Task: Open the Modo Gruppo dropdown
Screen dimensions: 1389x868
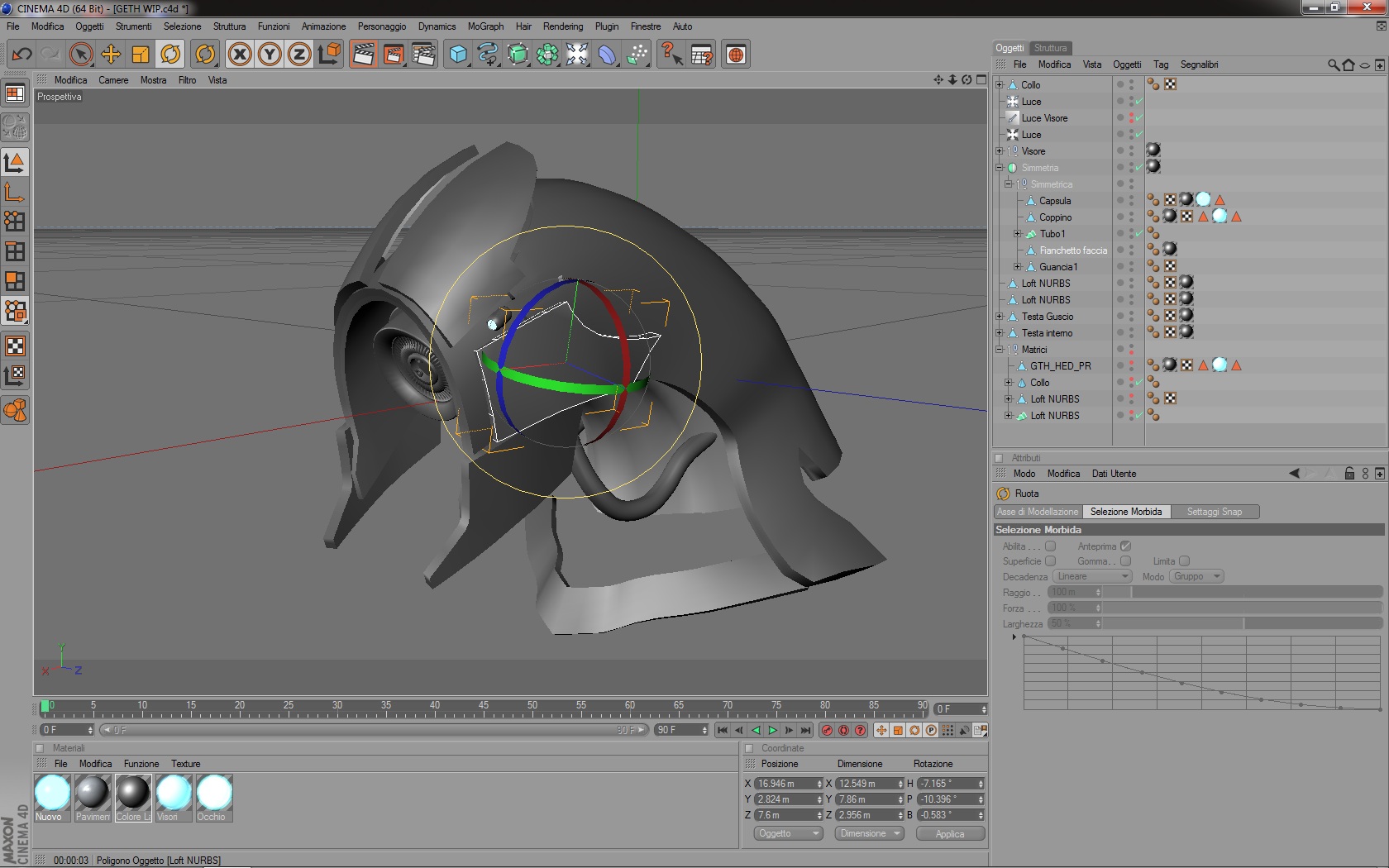Action: [x=1196, y=576]
